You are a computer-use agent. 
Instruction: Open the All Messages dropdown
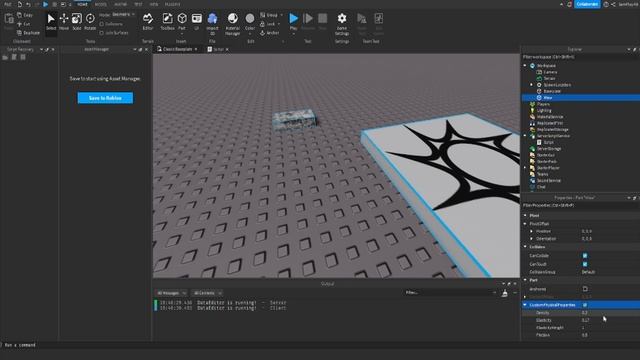[x=171, y=293]
